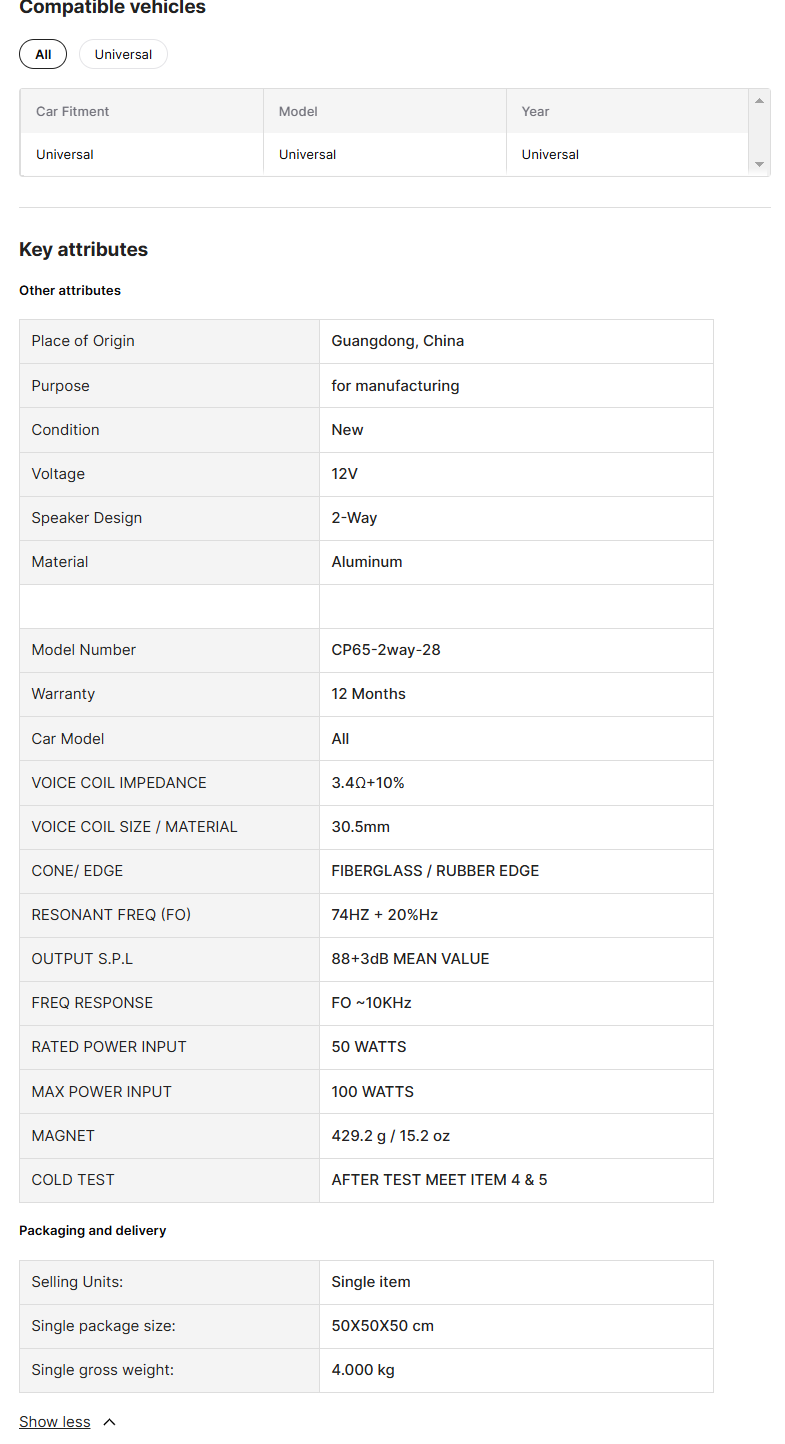This screenshot has width=785, height=1444.
Task: Click the Car Fitment column header
Action: pos(142,111)
